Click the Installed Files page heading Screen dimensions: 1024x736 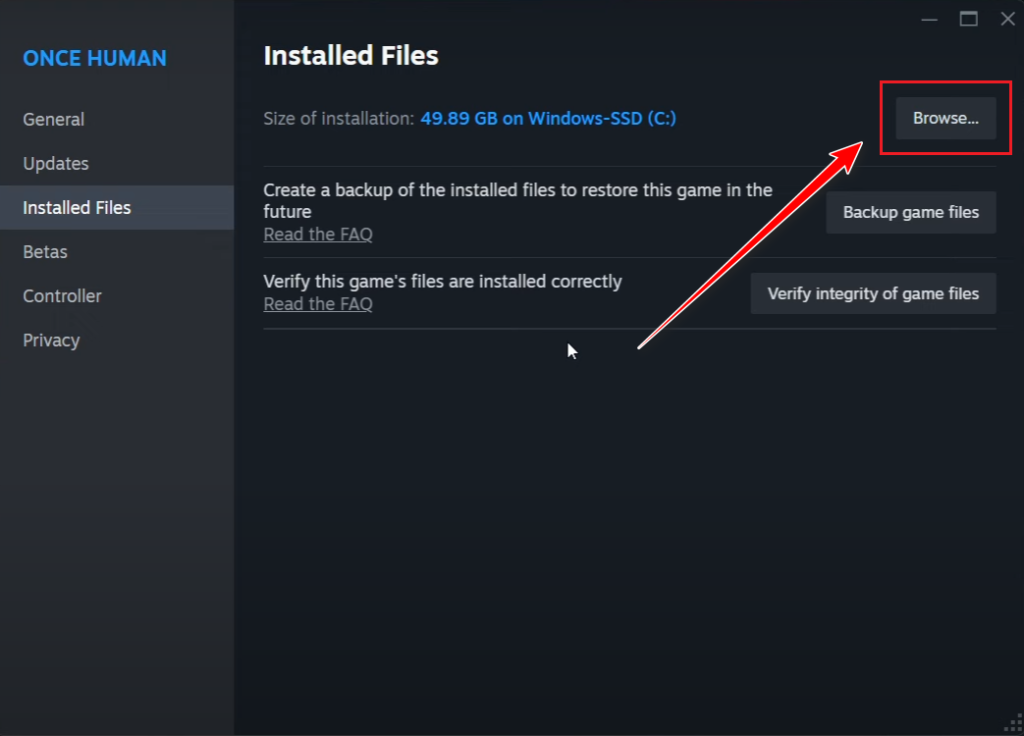tap(351, 56)
